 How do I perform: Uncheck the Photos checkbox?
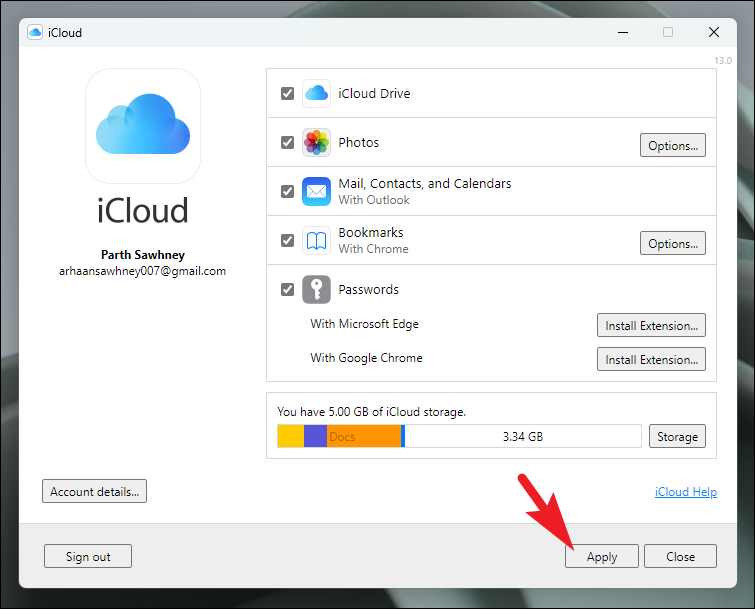click(287, 143)
